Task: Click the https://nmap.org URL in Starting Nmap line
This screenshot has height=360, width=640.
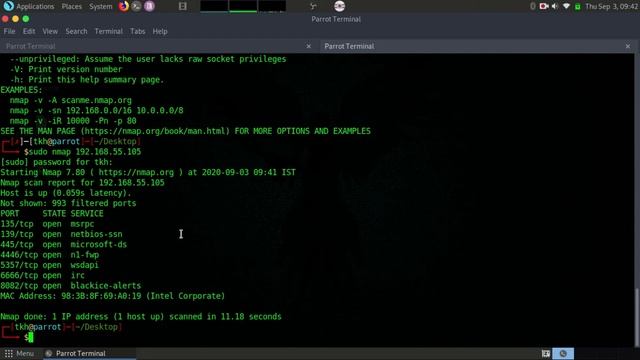Action: click(x=136, y=172)
